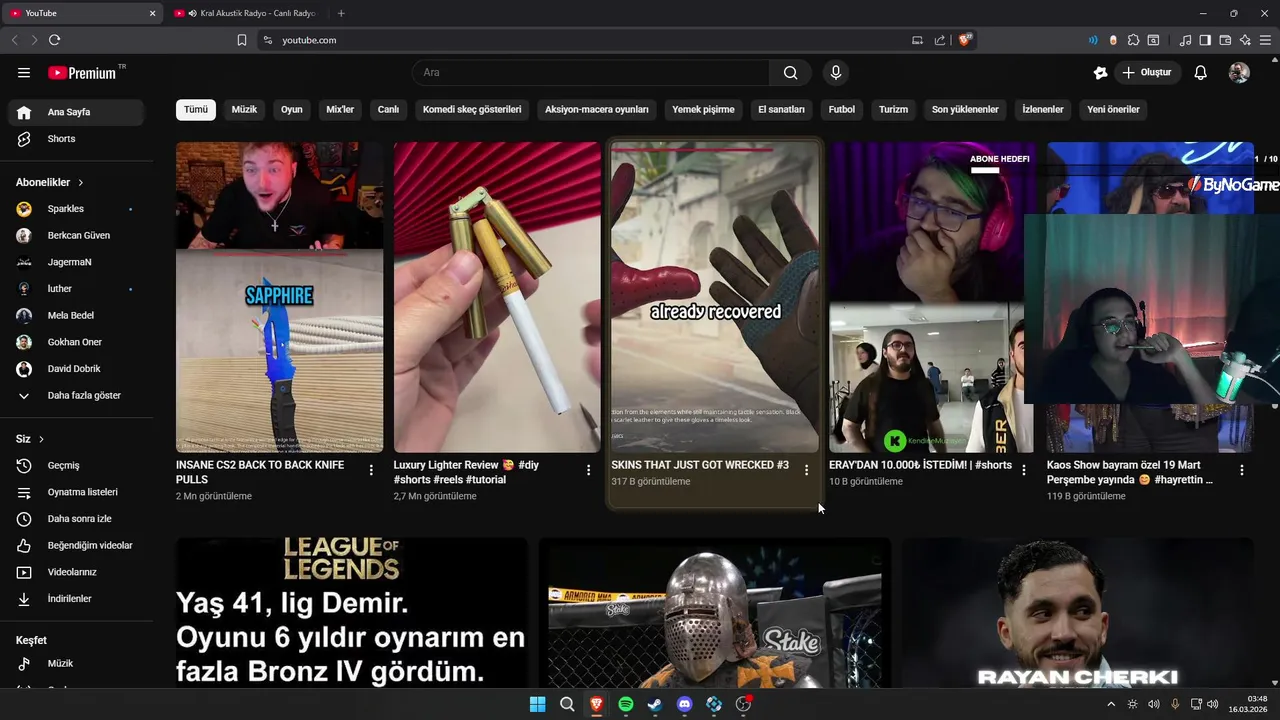Open Beğendiğim videolar liked videos

point(76,545)
